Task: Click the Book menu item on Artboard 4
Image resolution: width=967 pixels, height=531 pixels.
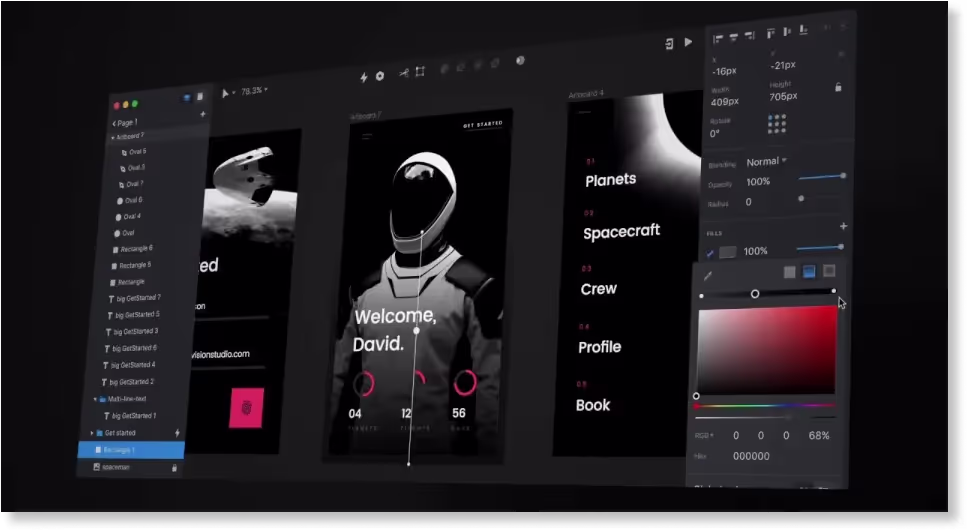Action: [593, 405]
